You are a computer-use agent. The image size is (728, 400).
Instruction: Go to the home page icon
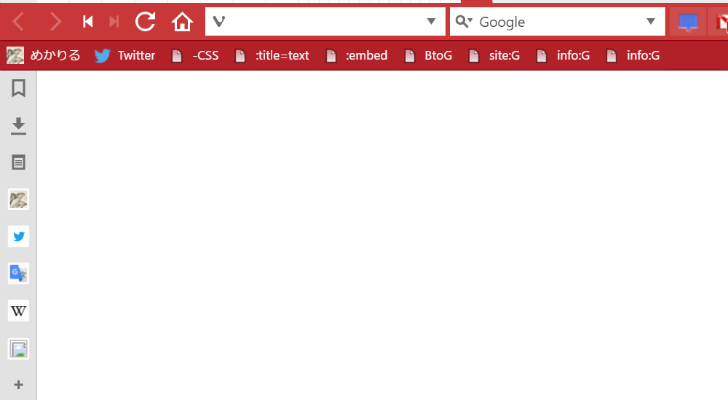point(182,21)
